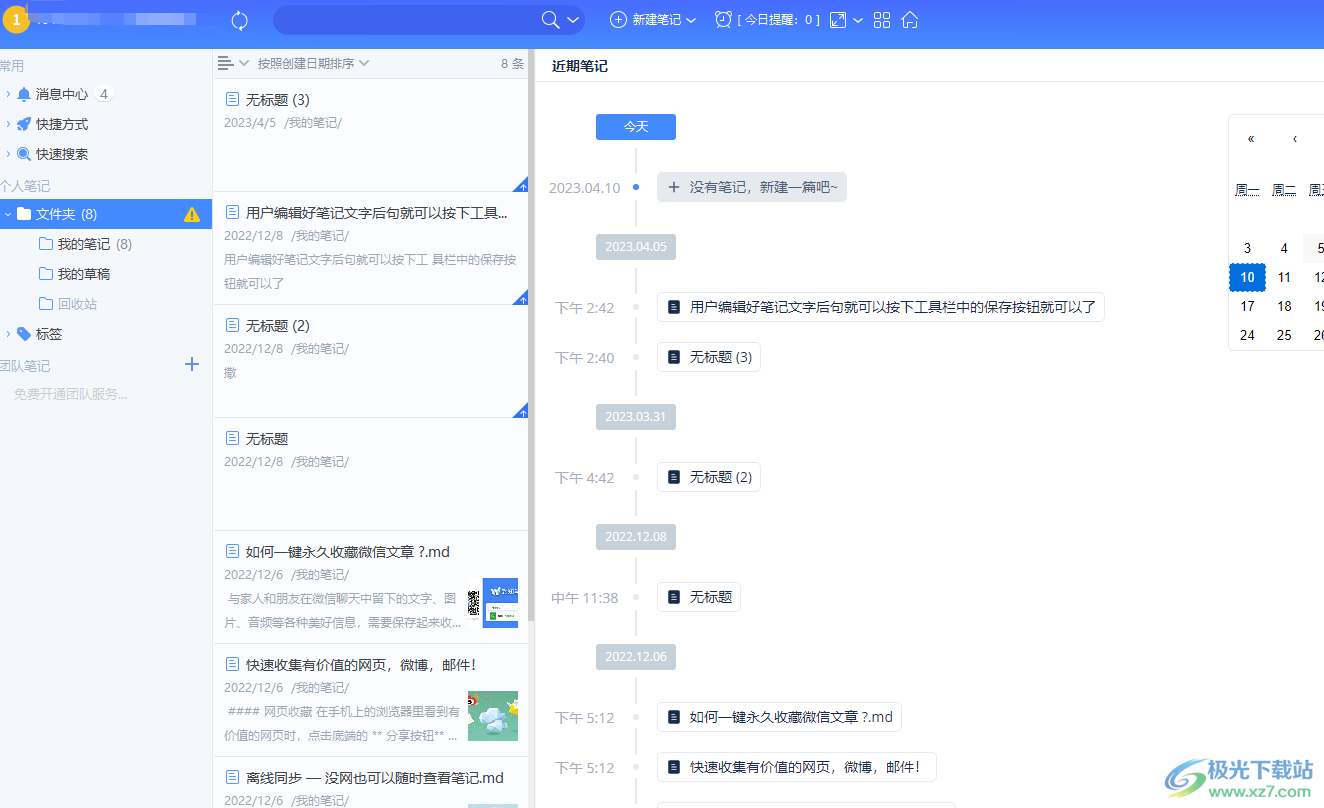This screenshot has height=808, width=1324.
Task: Open note 用户编辑好笔记文字后句 in list
Action: tap(370, 248)
